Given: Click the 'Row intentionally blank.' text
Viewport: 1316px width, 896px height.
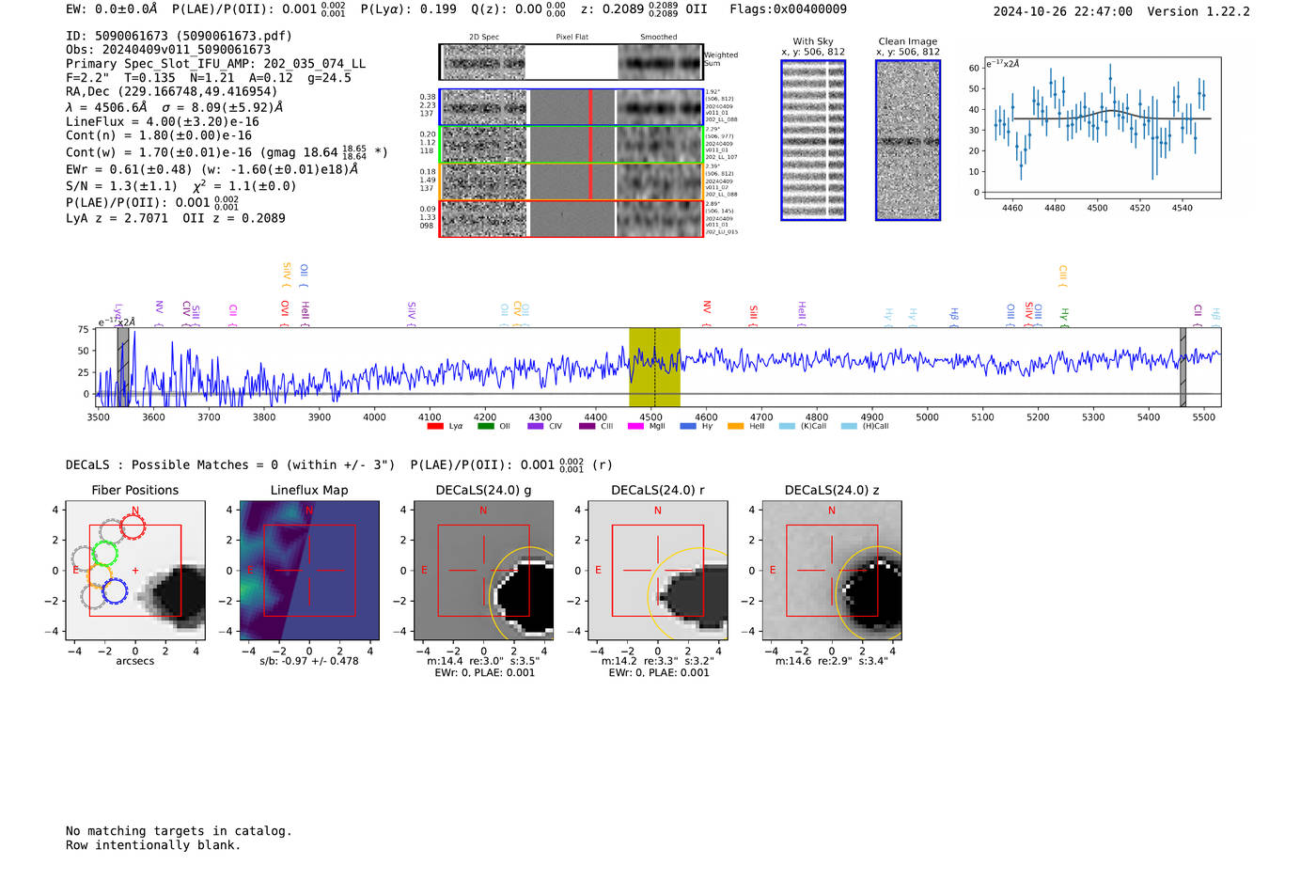Looking at the screenshot, I should pos(153,845).
